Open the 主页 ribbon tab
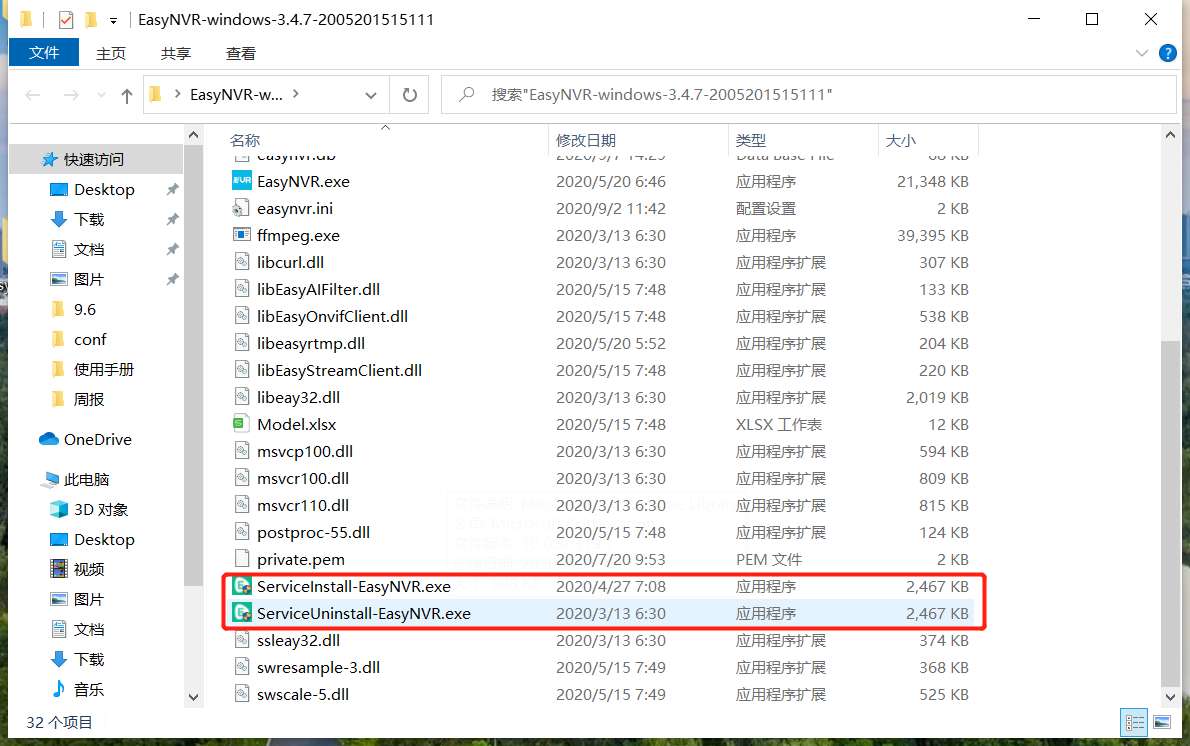The height and width of the screenshot is (746, 1190). coord(111,53)
